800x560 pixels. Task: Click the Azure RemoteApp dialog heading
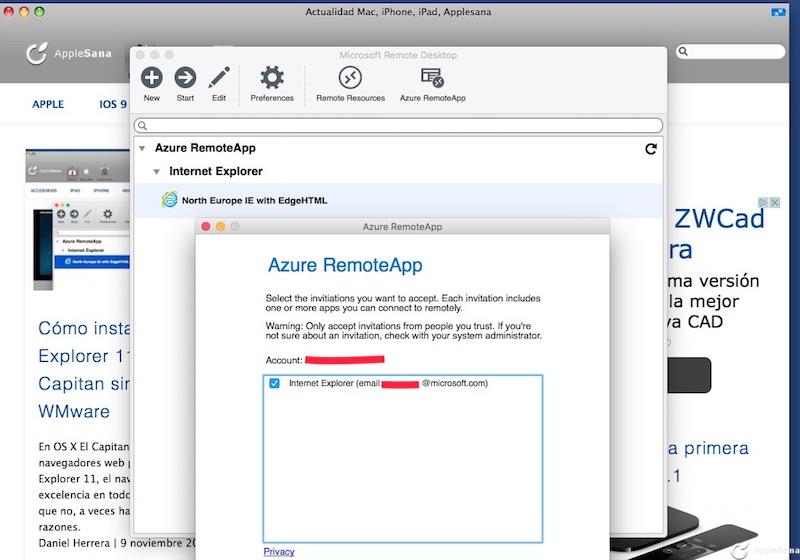345,265
